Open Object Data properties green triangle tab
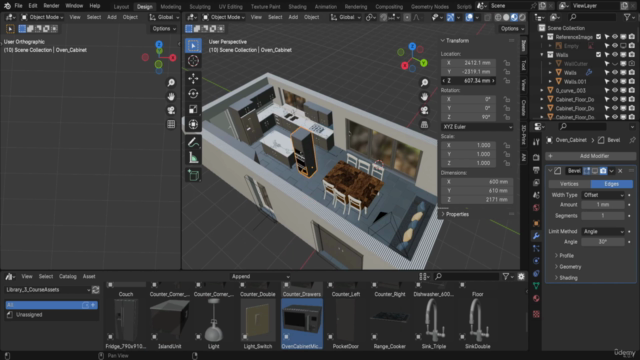 (536, 286)
